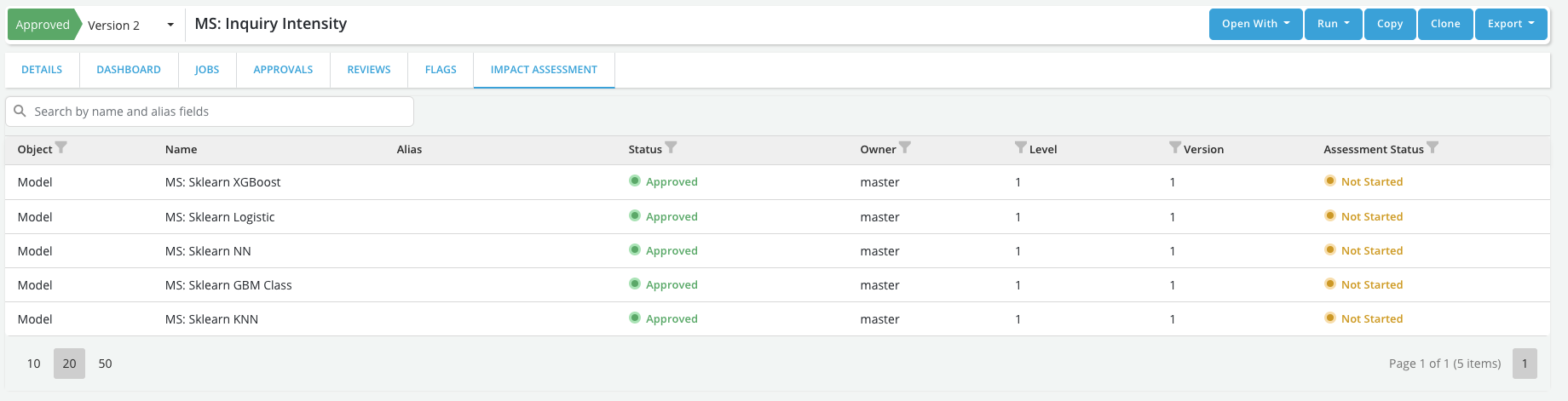The width and height of the screenshot is (1568, 401).
Task: Click the Owner column filter icon
Action: coord(905,148)
